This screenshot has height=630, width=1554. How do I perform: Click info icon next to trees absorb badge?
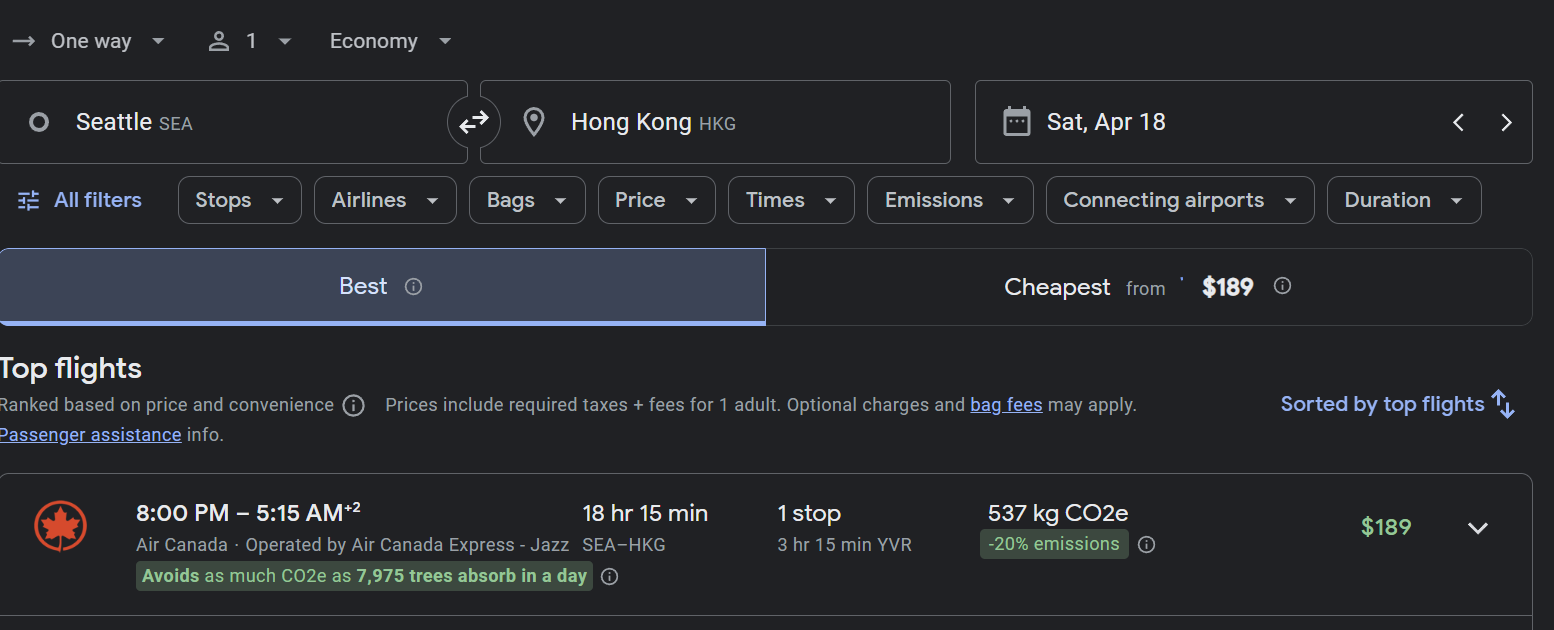(609, 577)
